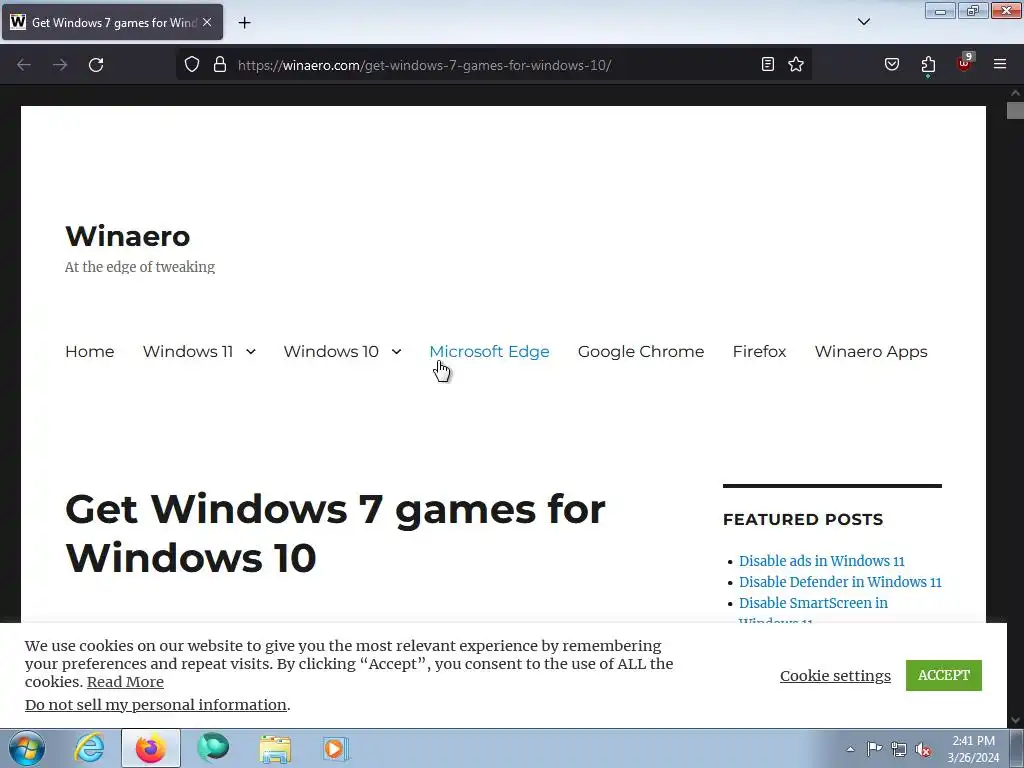This screenshot has height=768, width=1024.
Task: Bookmark this page with the star icon
Action: point(796,65)
